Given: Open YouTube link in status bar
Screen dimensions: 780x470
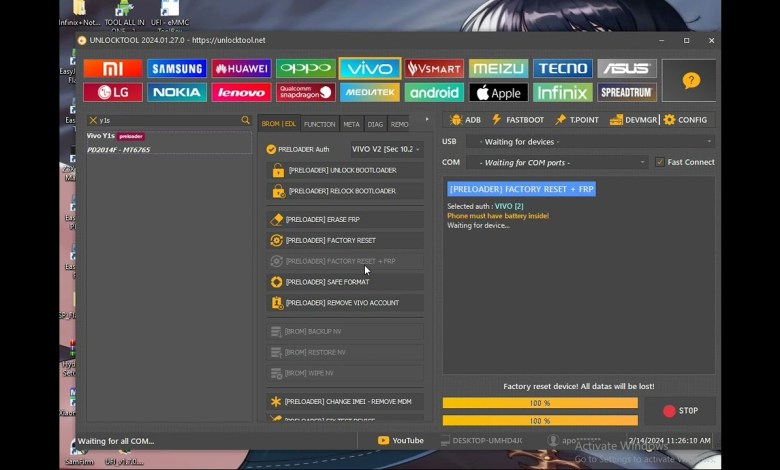Looking at the screenshot, I should [x=400, y=440].
